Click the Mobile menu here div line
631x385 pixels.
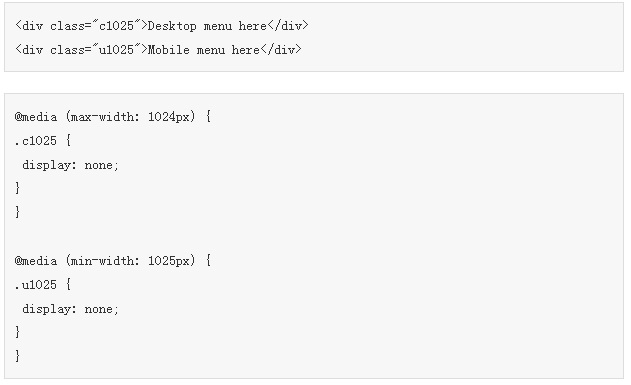pyautogui.click(x=158, y=49)
